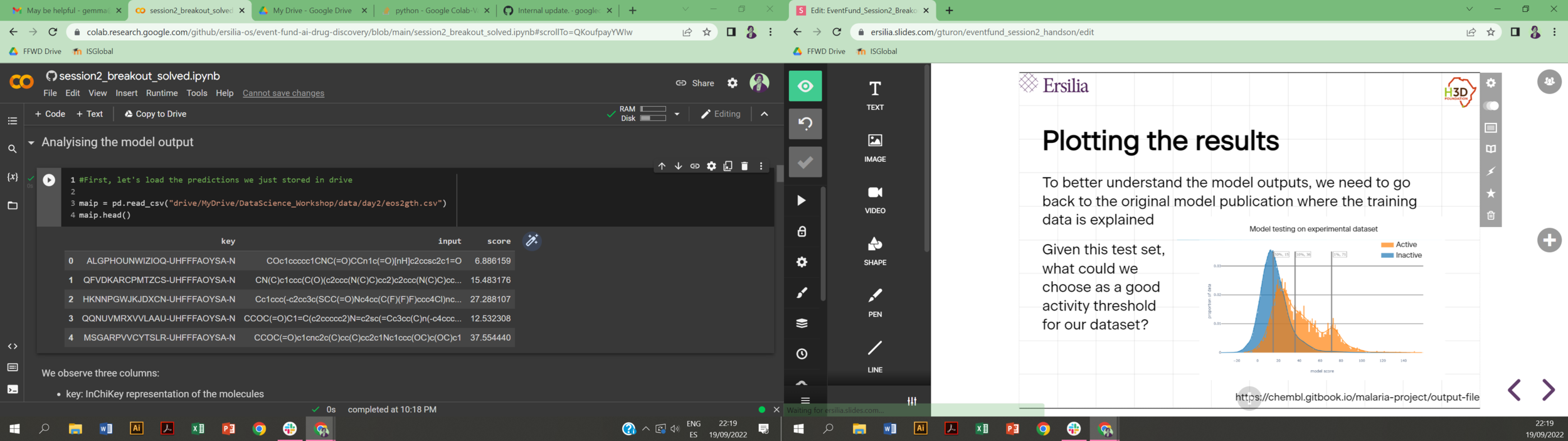Viewport: 1568px width, 441px height.
Task: Delete current slide trash icon
Action: click(x=1491, y=215)
